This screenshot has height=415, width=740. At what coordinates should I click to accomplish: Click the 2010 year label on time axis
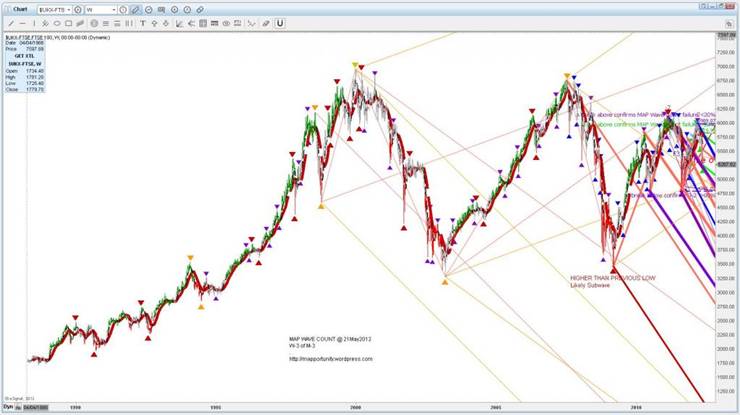[x=636, y=407]
